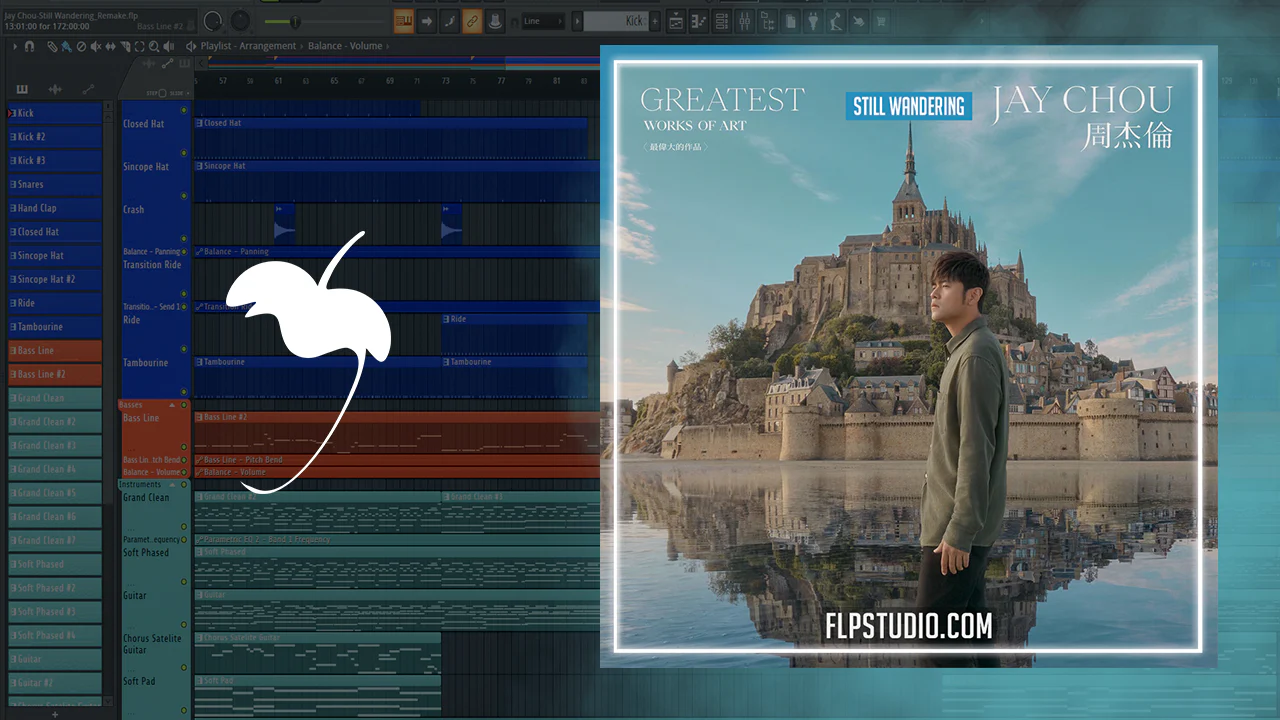The height and width of the screenshot is (720, 1280).
Task: Mute the Soft Phased playlist track
Action: coord(184,582)
